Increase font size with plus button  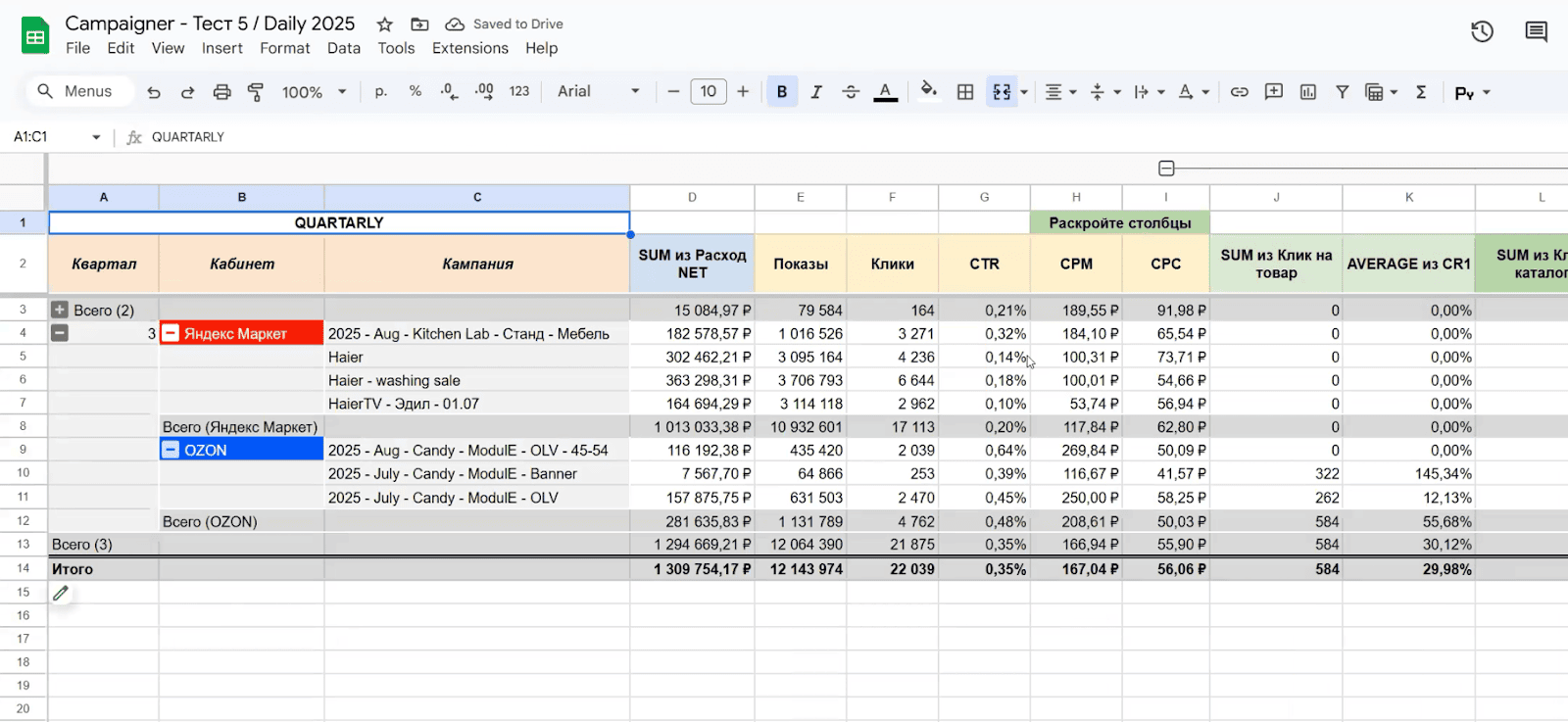tap(743, 92)
